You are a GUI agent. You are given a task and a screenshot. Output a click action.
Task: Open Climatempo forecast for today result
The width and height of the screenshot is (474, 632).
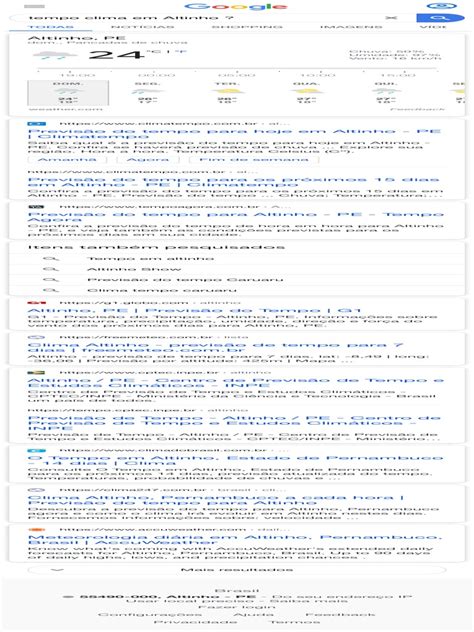pyautogui.click(x=234, y=134)
